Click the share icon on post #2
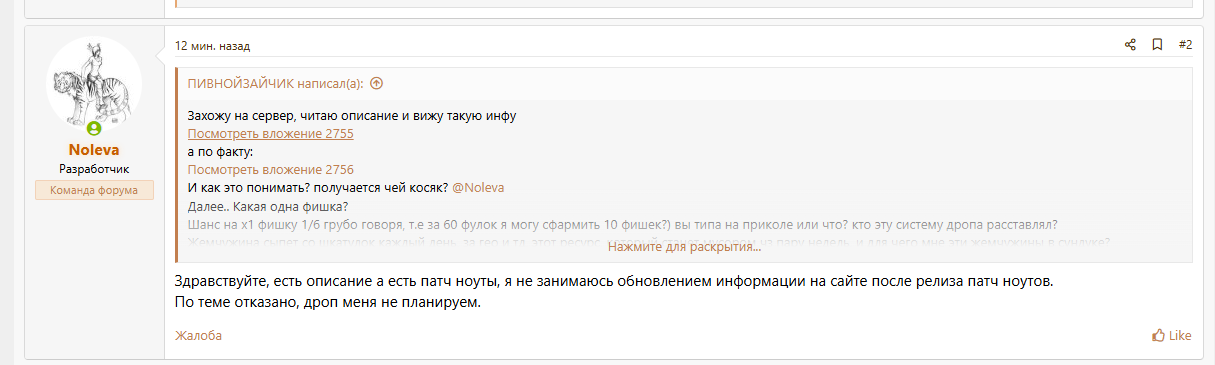Viewport: 1215px width, 365px height. (x=1130, y=45)
